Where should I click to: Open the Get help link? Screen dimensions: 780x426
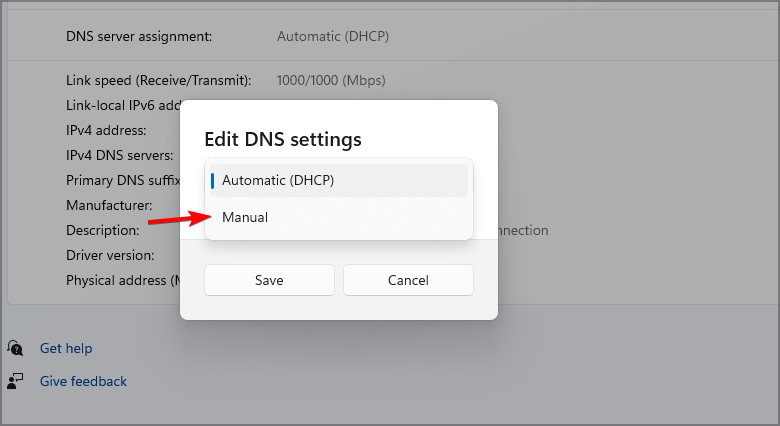pos(66,348)
